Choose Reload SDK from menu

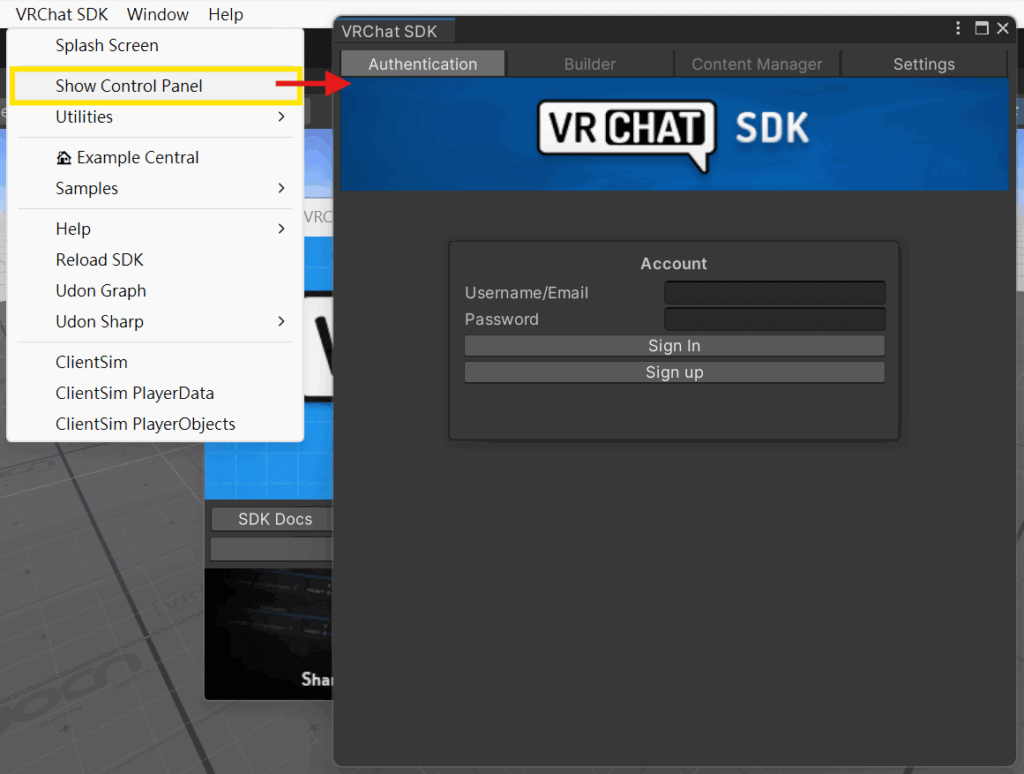(100, 260)
